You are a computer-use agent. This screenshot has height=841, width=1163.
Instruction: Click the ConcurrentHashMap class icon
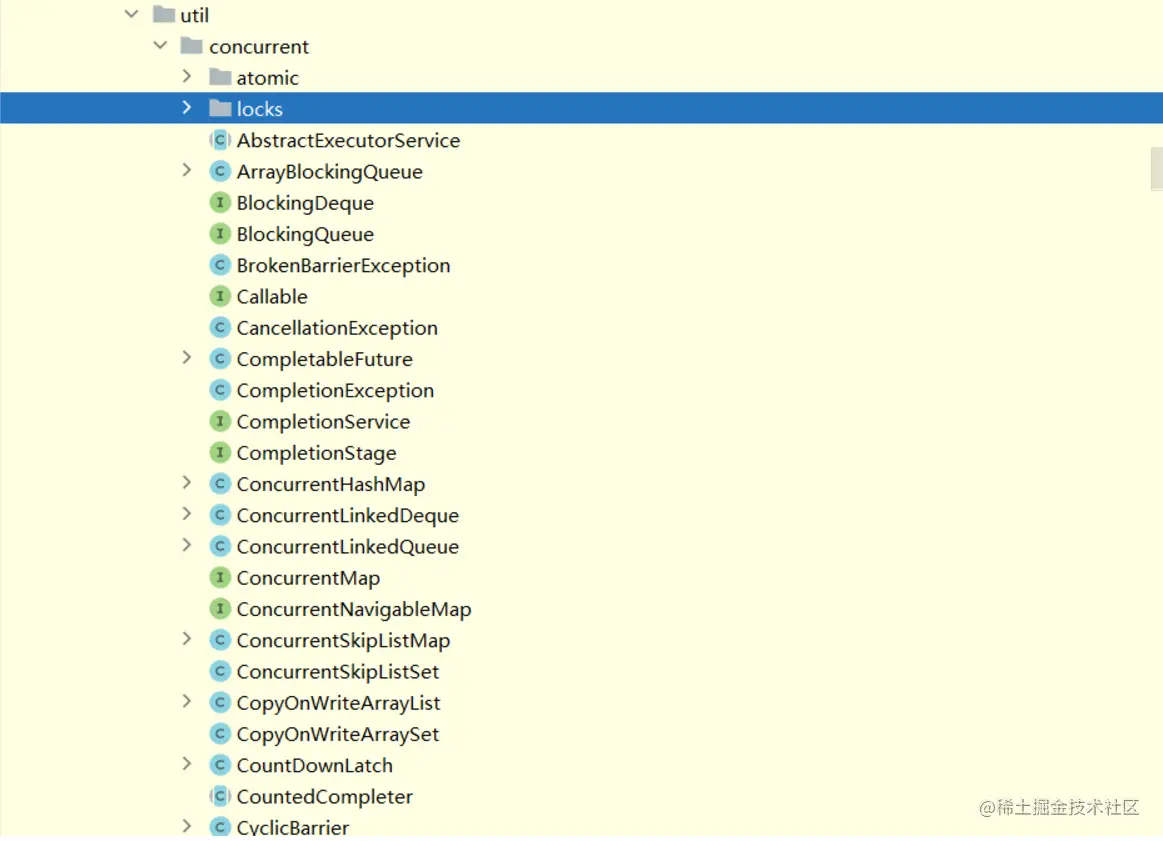coord(220,484)
